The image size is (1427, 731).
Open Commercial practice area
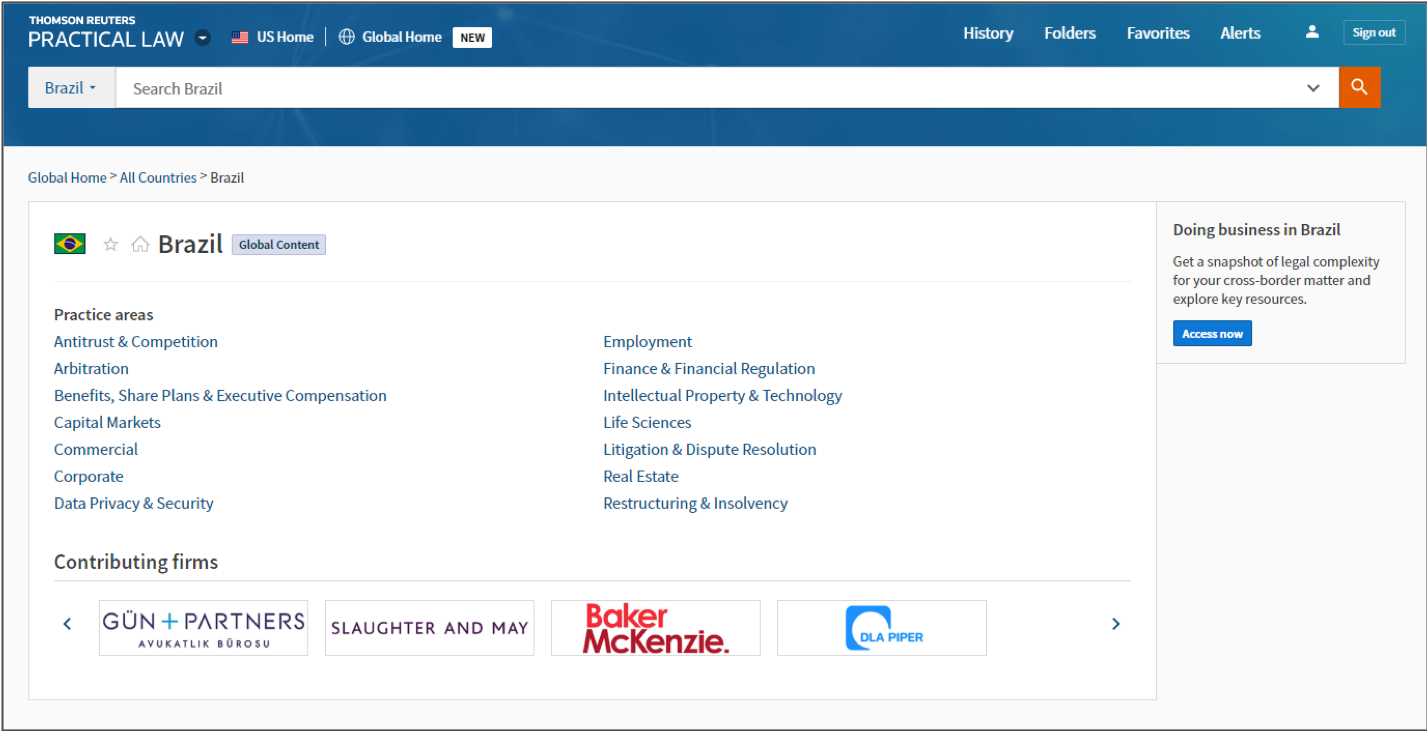coord(96,450)
